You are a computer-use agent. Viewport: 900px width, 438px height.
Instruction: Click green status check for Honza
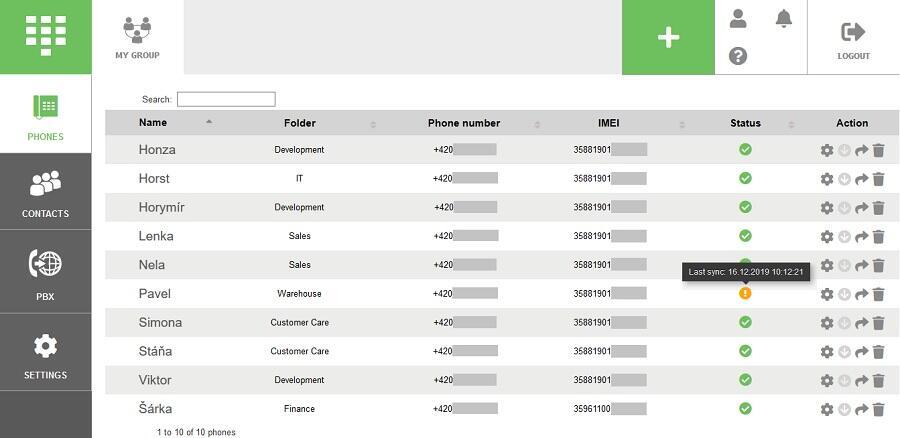tap(745, 149)
